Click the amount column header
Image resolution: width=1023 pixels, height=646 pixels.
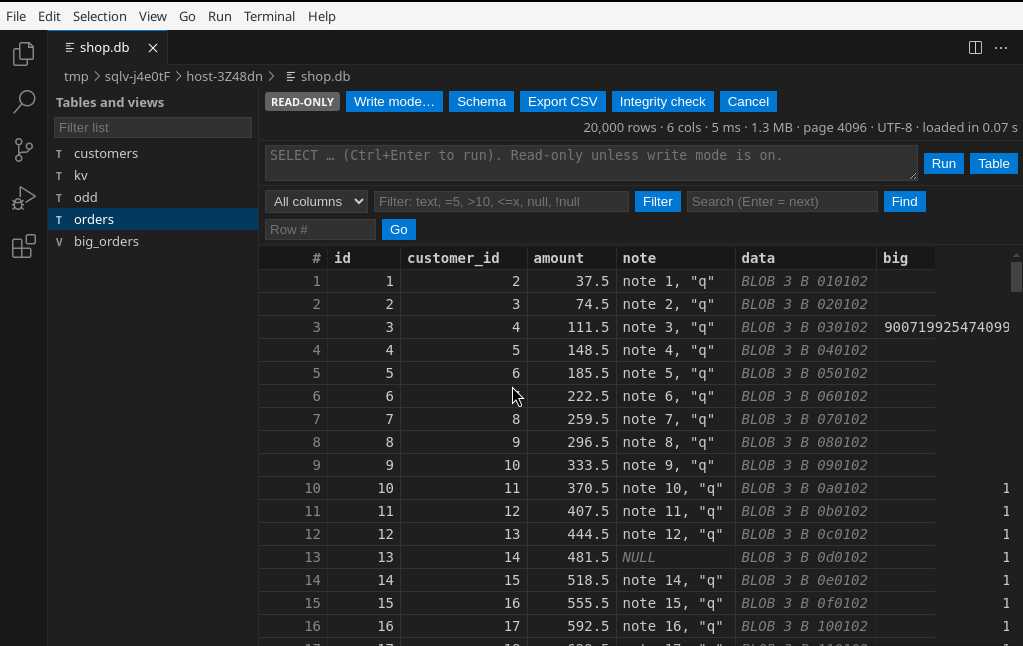[572, 258]
